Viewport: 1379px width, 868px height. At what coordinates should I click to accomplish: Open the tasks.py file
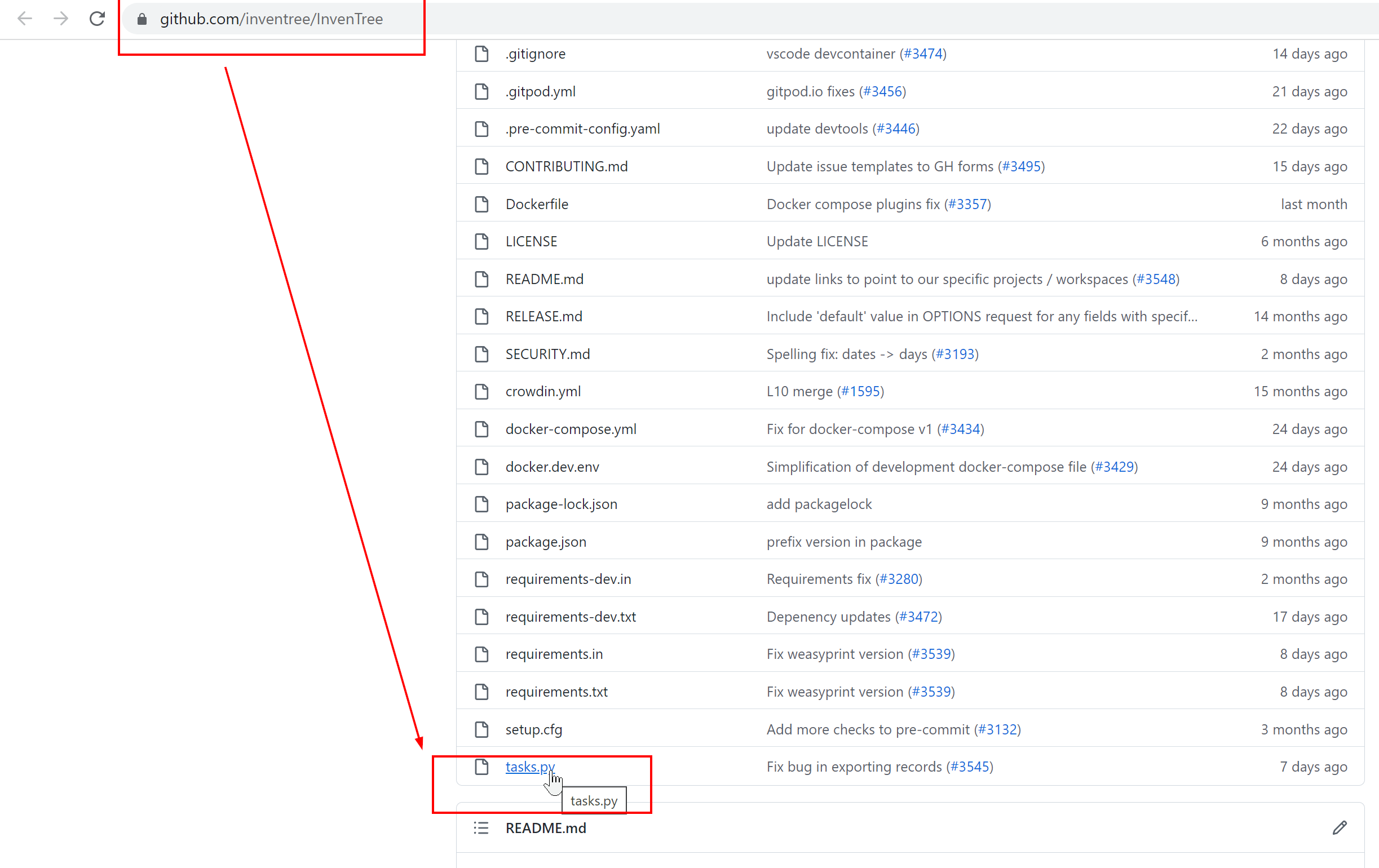point(530,767)
